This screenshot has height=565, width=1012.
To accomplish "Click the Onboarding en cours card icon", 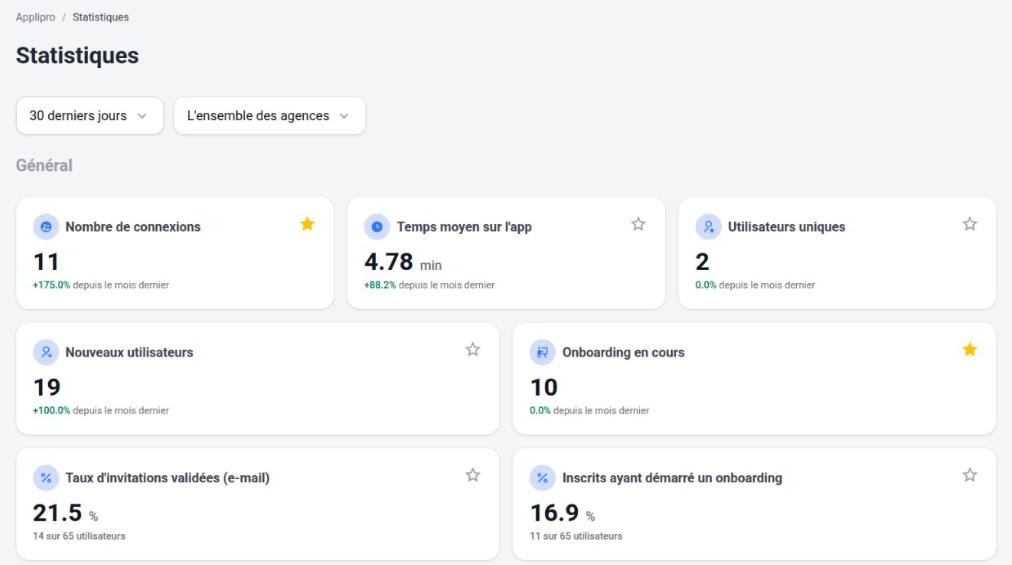I will (542, 352).
